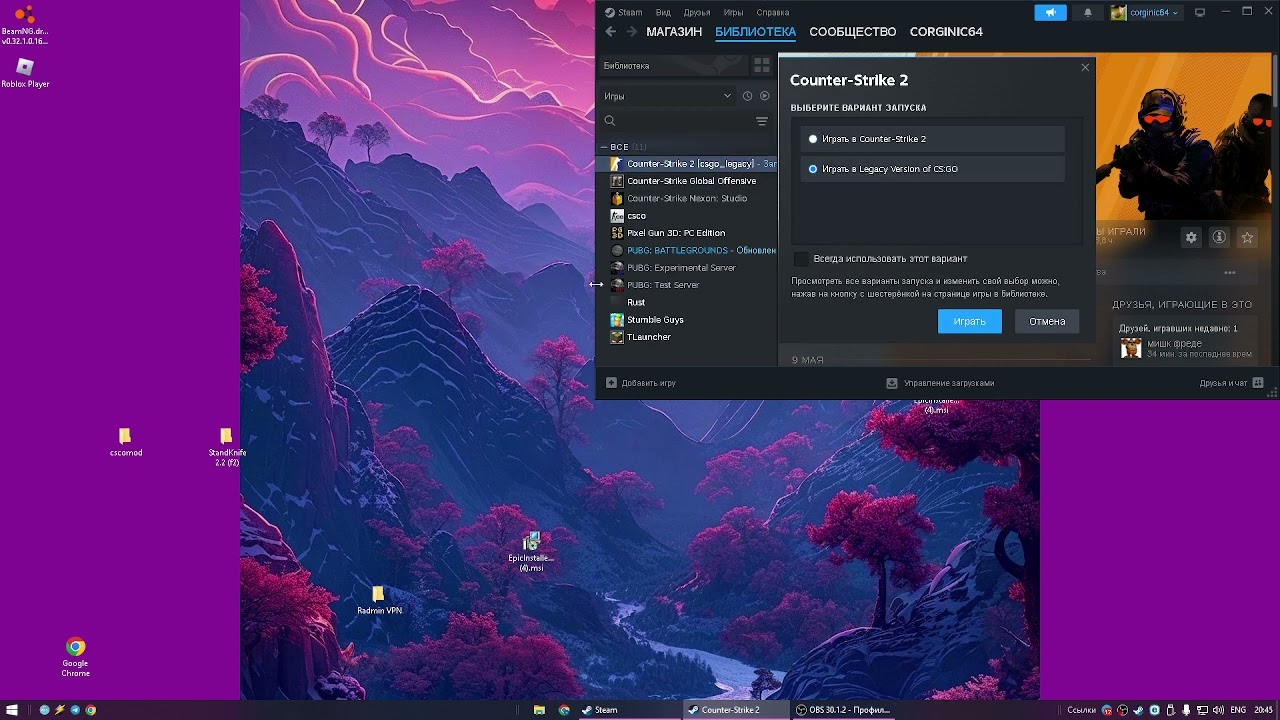Click the blue announcements megaphone button
Viewport: 1280px width, 720px height.
(1050, 12)
